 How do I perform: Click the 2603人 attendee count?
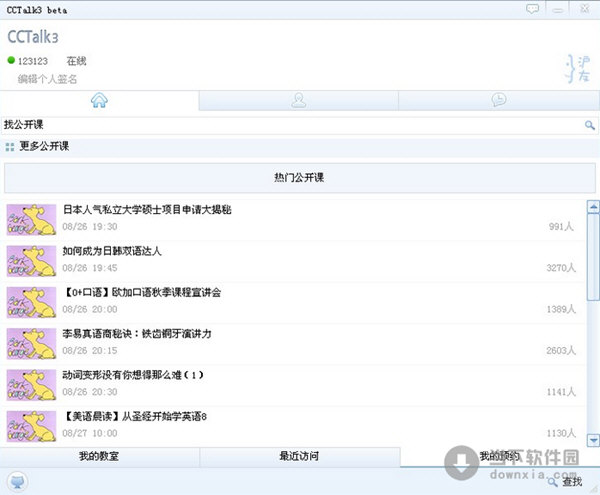pos(561,350)
